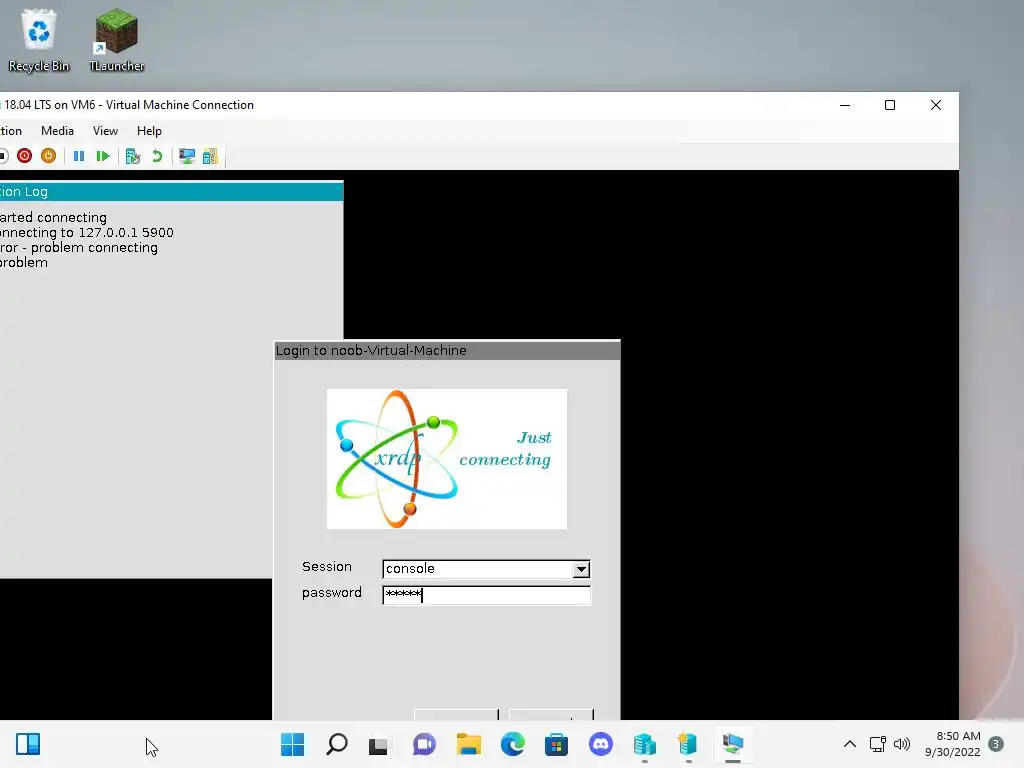The width and height of the screenshot is (1024, 768).
Task: Close the Virtual Machine Connection window
Action: [x=936, y=105]
